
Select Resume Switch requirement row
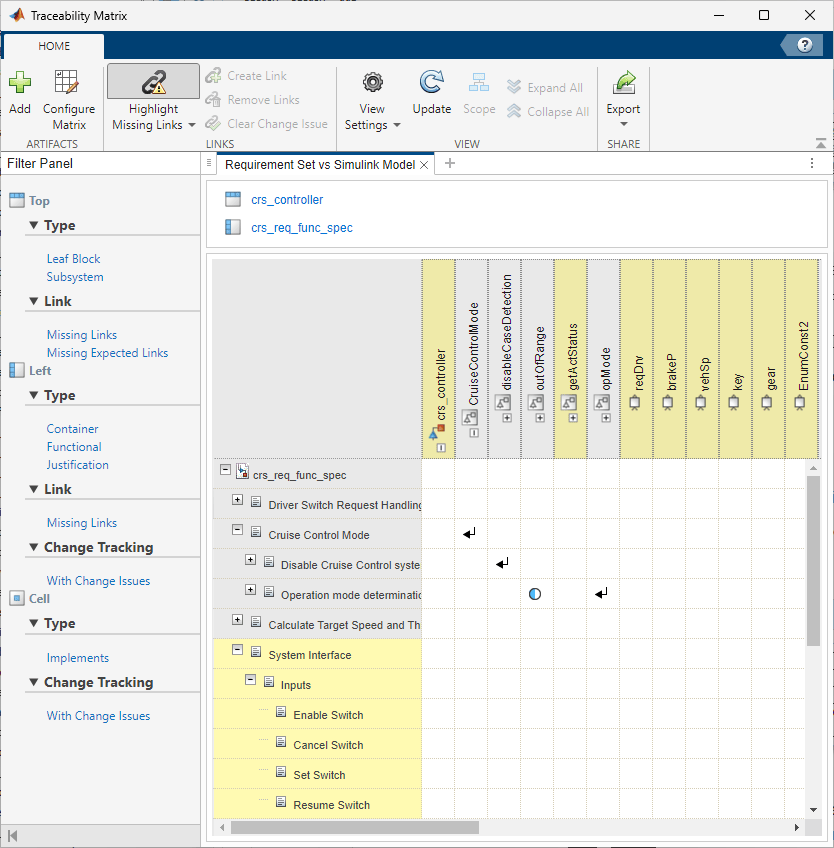pyautogui.click(x=317, y=804)
